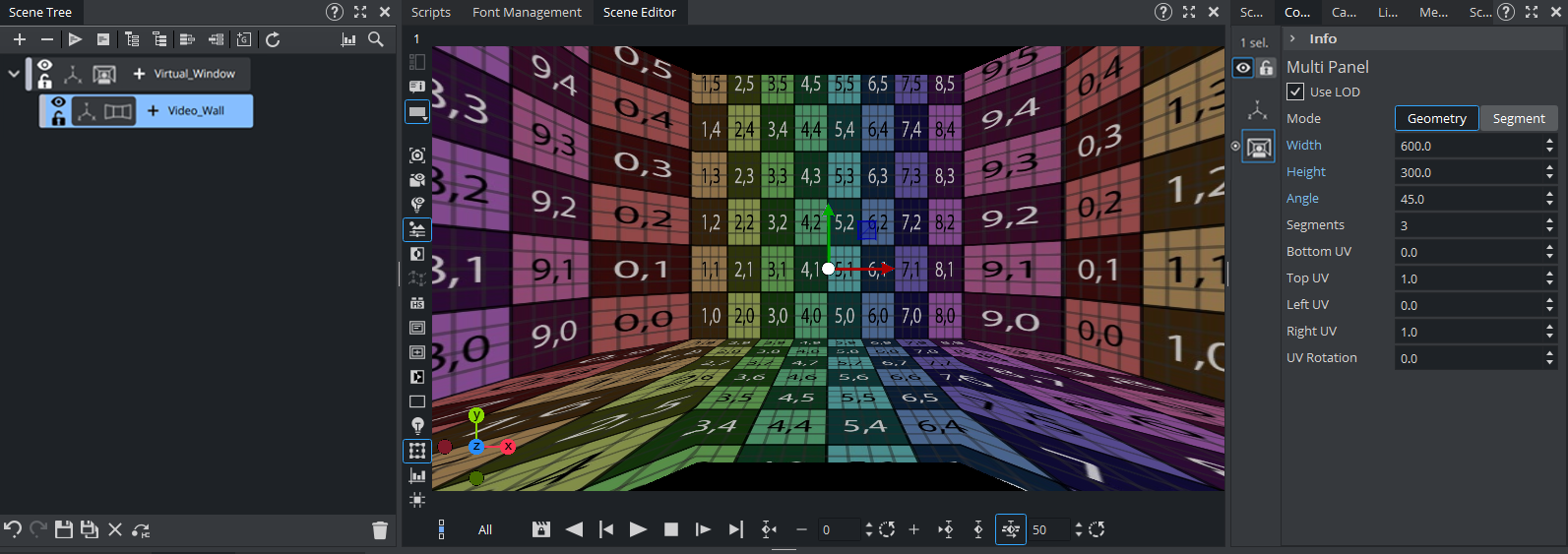Click the play button in the timeline bar

coord(638,529)
